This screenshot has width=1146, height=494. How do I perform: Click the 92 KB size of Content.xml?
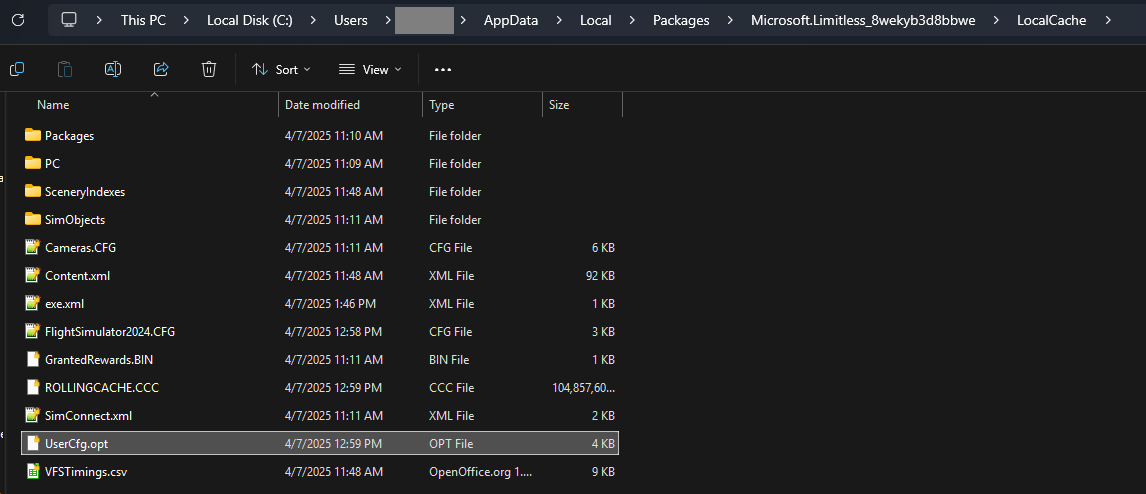(600, 276)
